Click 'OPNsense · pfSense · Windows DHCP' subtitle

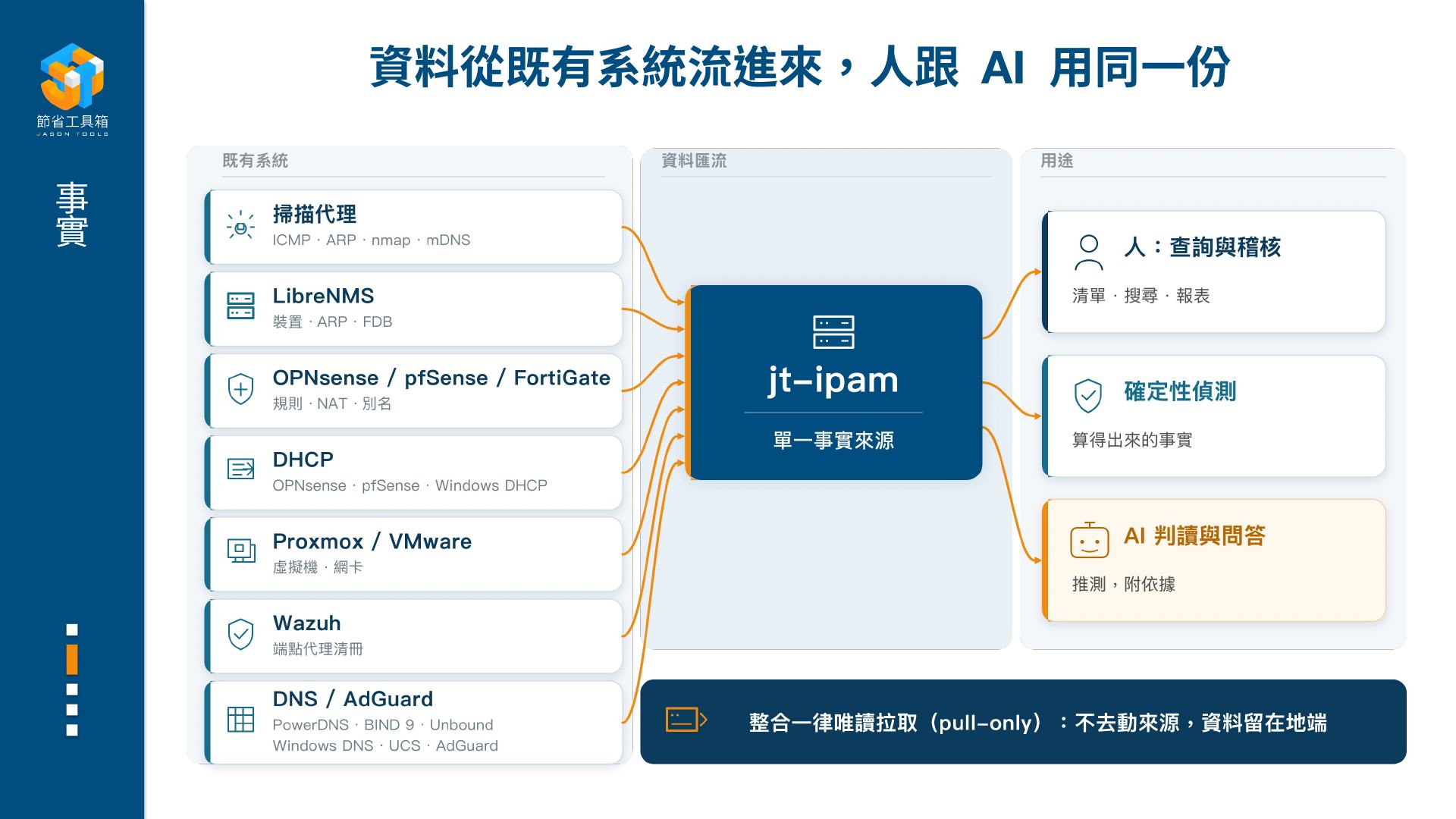pos(409,485)
